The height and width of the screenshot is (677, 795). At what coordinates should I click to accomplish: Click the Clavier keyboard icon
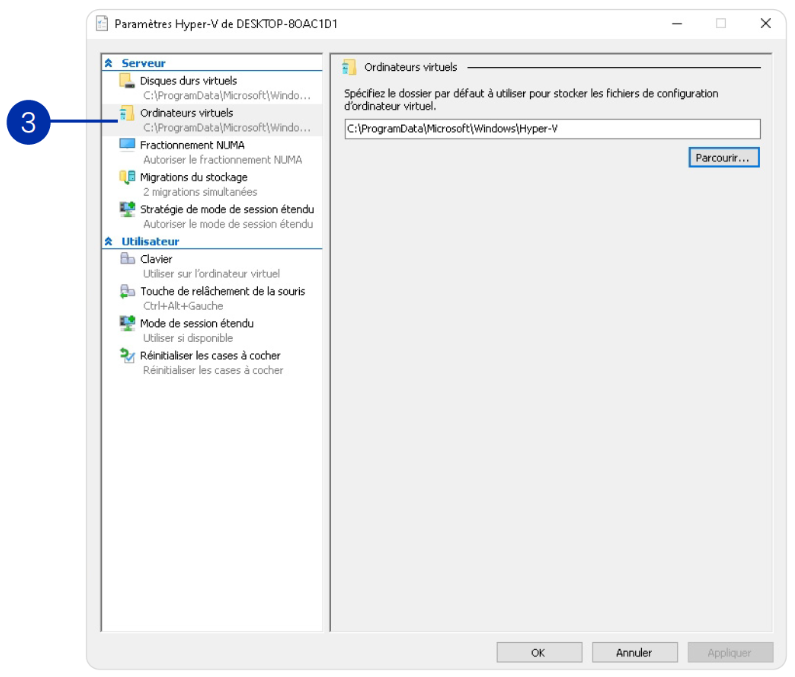click(127, 259)
